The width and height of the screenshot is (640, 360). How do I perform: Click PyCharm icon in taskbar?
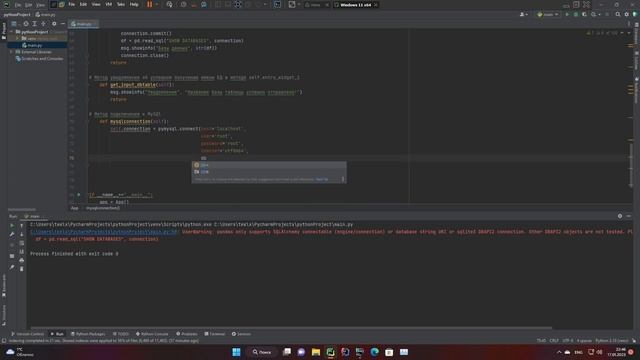coord(330,352)
